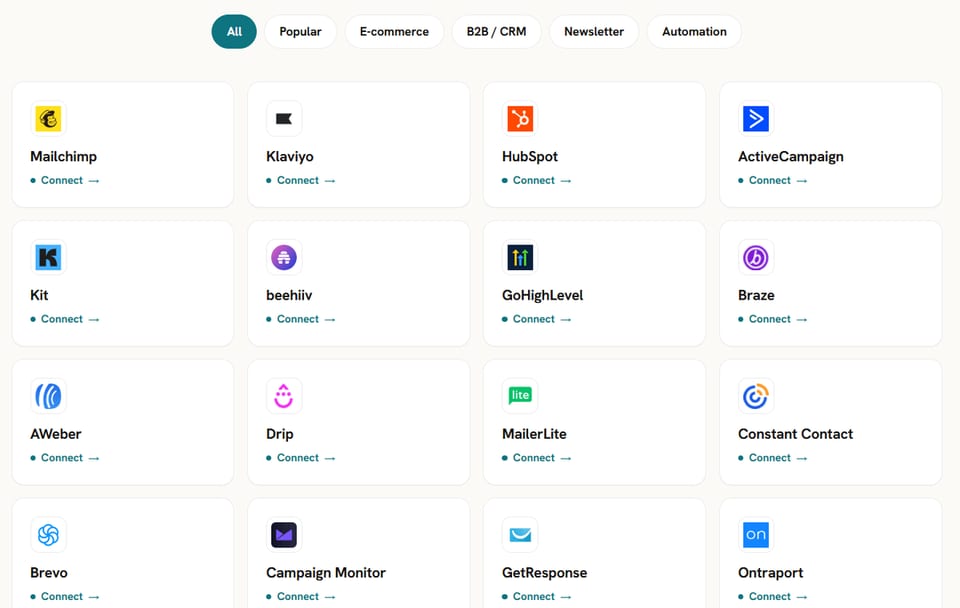Image resolution: width=960 pixels, height=608 pixels.
Task: Click the Ontraport card title
Action: coord(770,572)
